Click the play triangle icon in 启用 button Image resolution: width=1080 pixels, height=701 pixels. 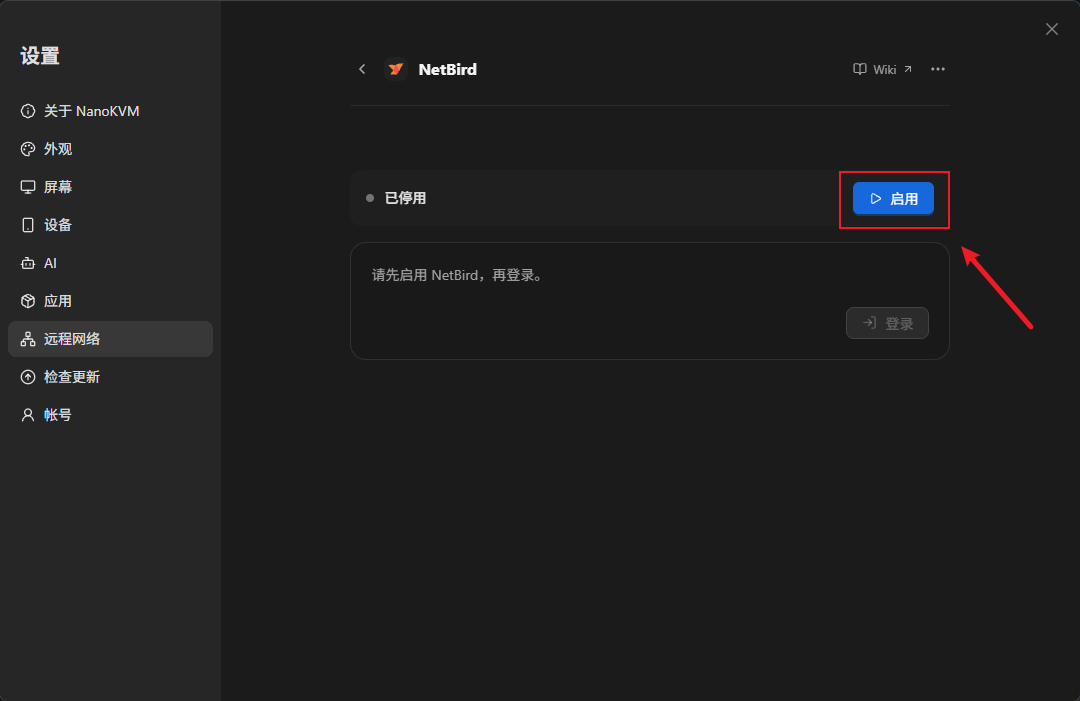coord(875,198)
